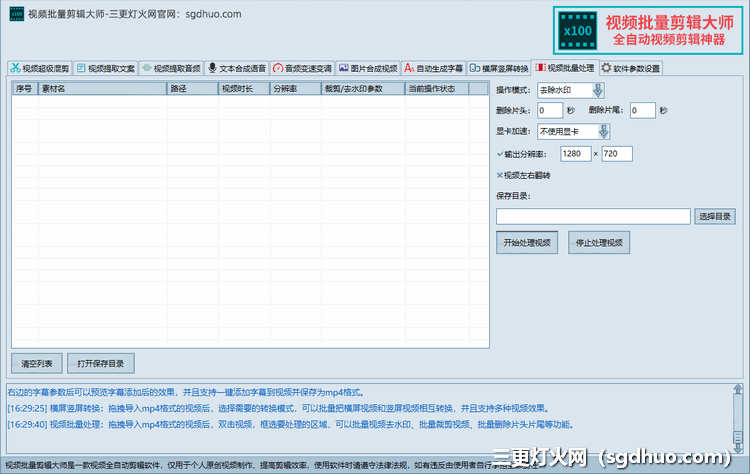Image resolution: width=750 pixels, height=474 pixels.
Task: Expand the 操作模式 dropdown arrow
Action: pyautogui.click(x=598, y=90)
